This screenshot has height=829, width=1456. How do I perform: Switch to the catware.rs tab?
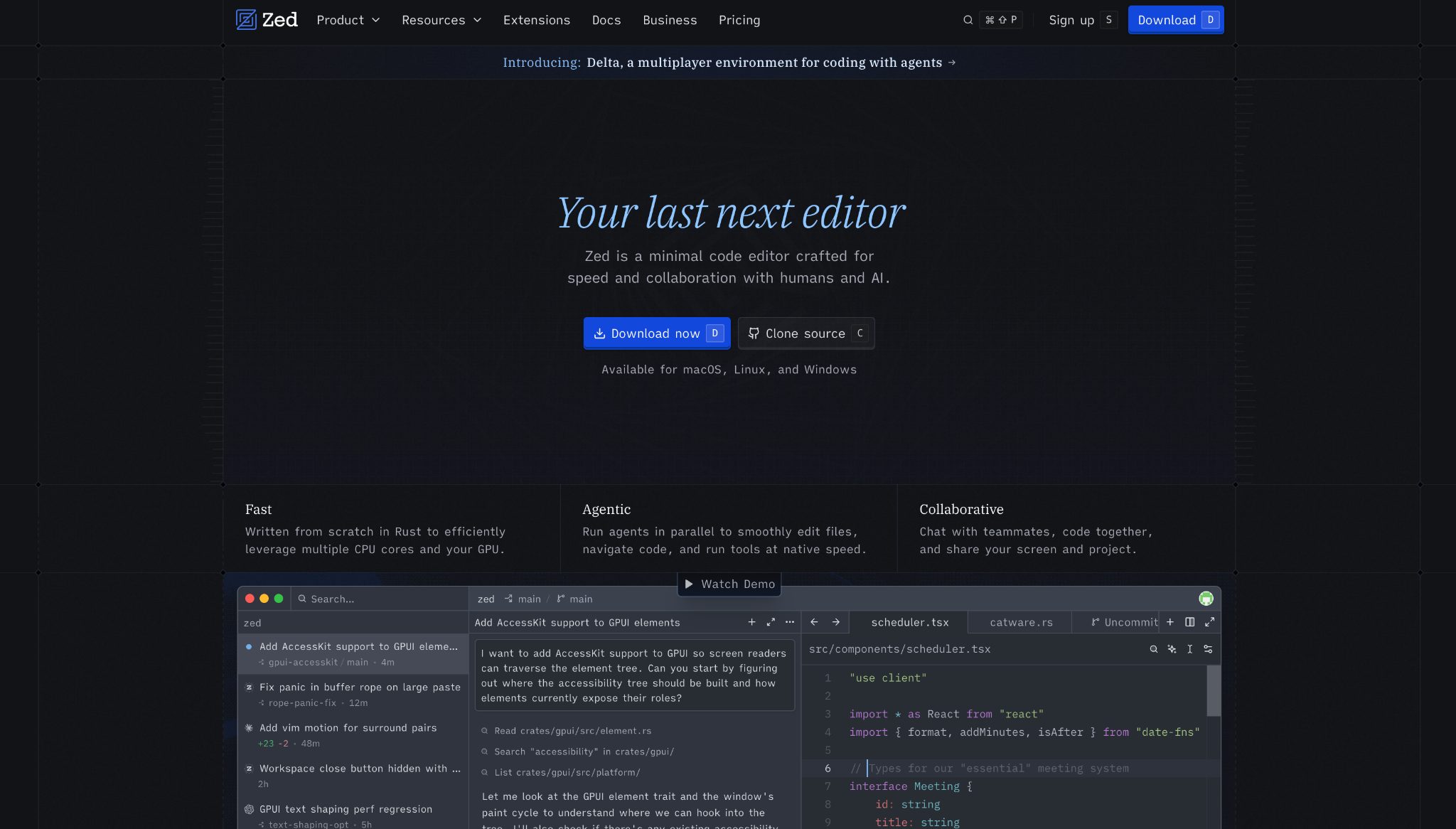click(x=1021, y=622)
